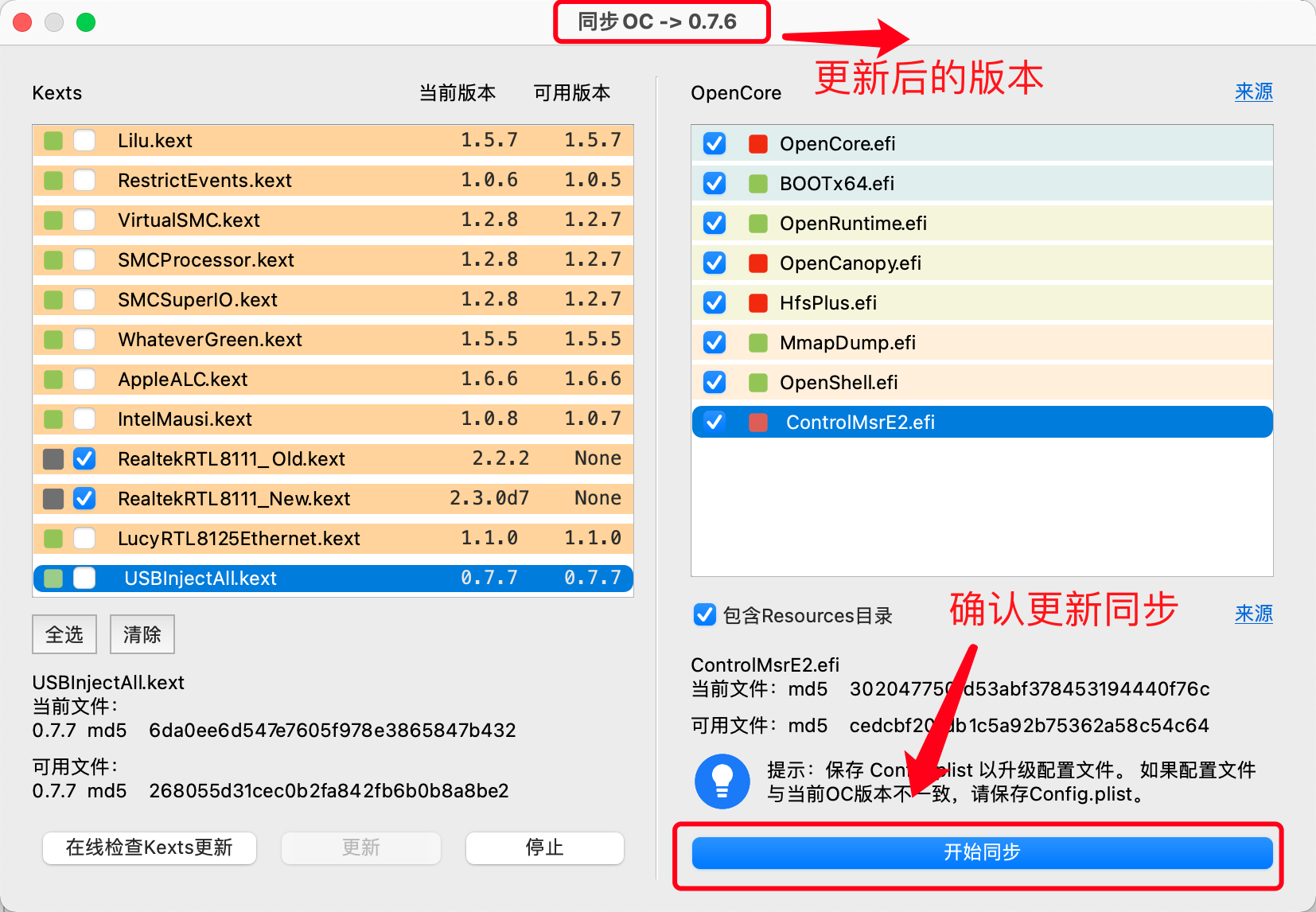Select the MmapDump.efi row name
This screenshot has width=1316, height=912.
pyautogui.click(x=847, y=343)
